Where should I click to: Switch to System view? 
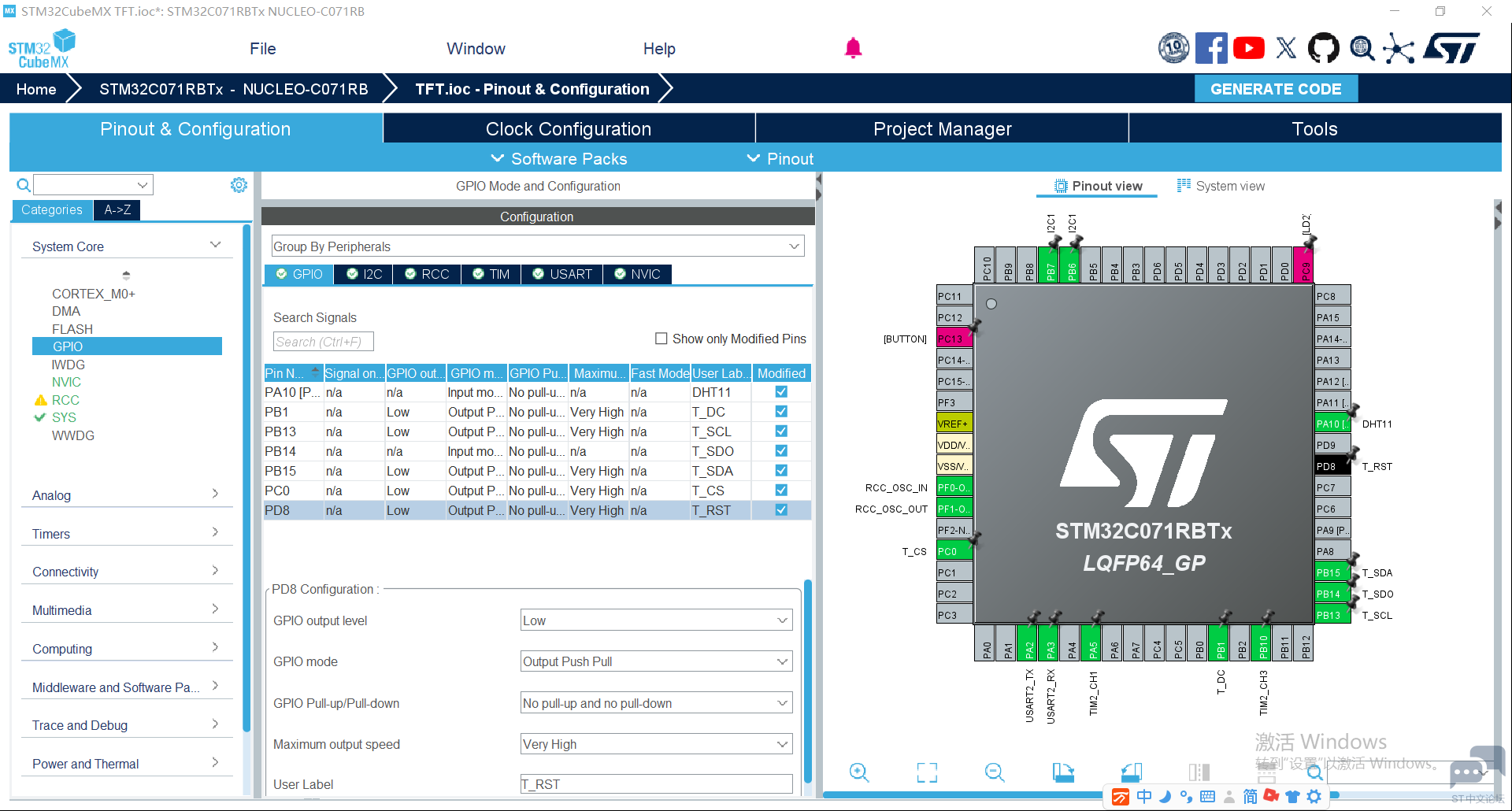pyautogui.click(x=1221, y=186)
